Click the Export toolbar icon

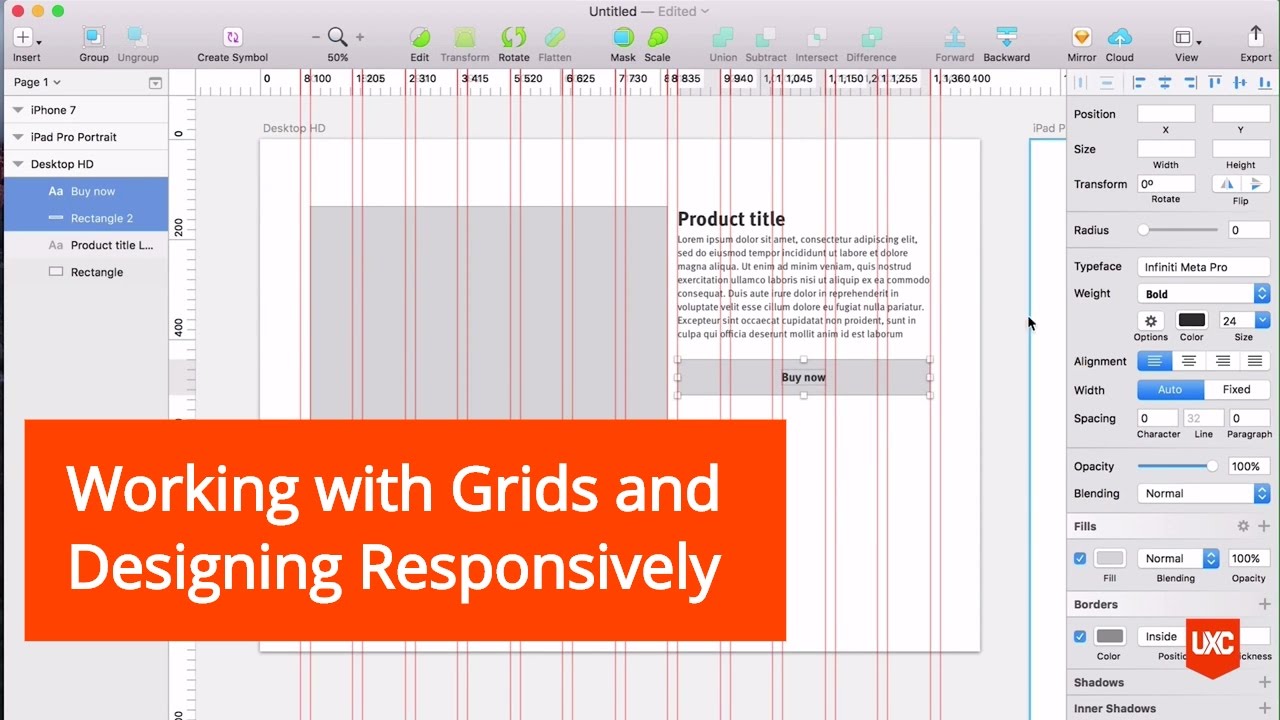[x=1256, y=38]
